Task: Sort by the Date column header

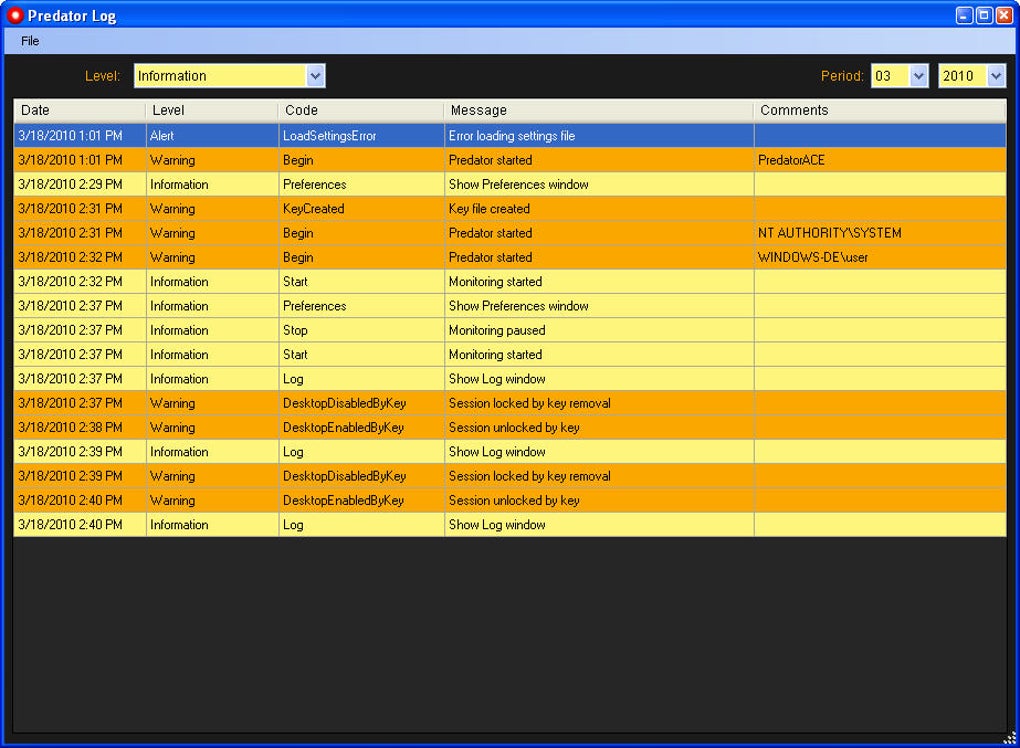Action: click(x=79, y=111)
